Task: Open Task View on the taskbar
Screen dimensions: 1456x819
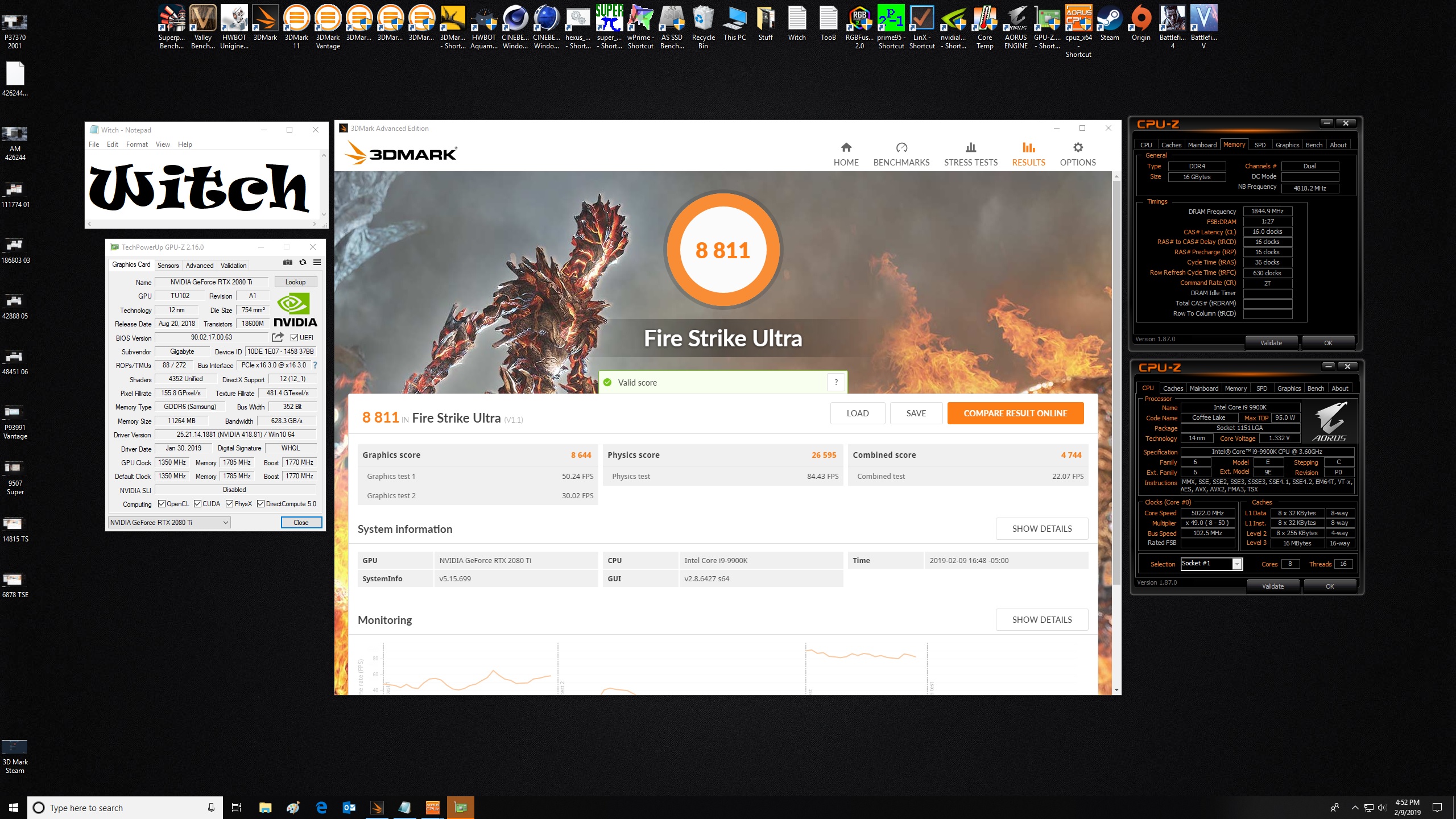Action: [x=237, y=808]
